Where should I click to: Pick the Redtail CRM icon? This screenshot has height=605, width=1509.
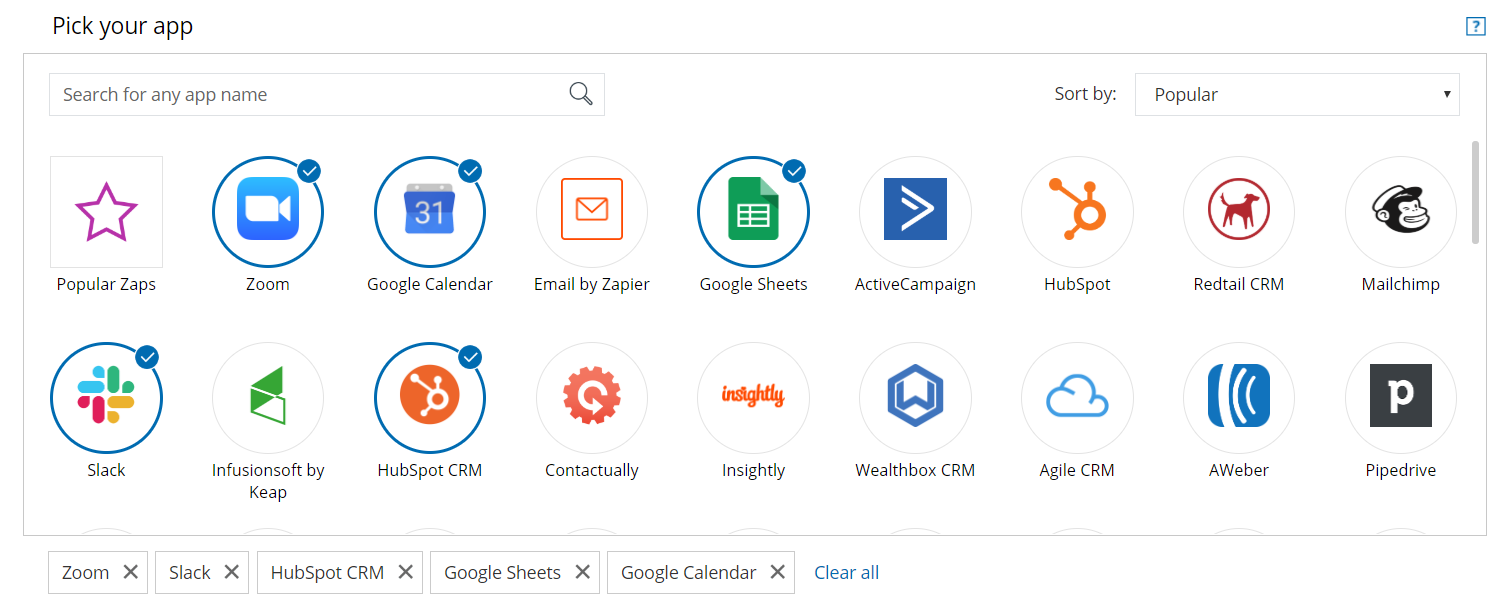[1238, 212]
